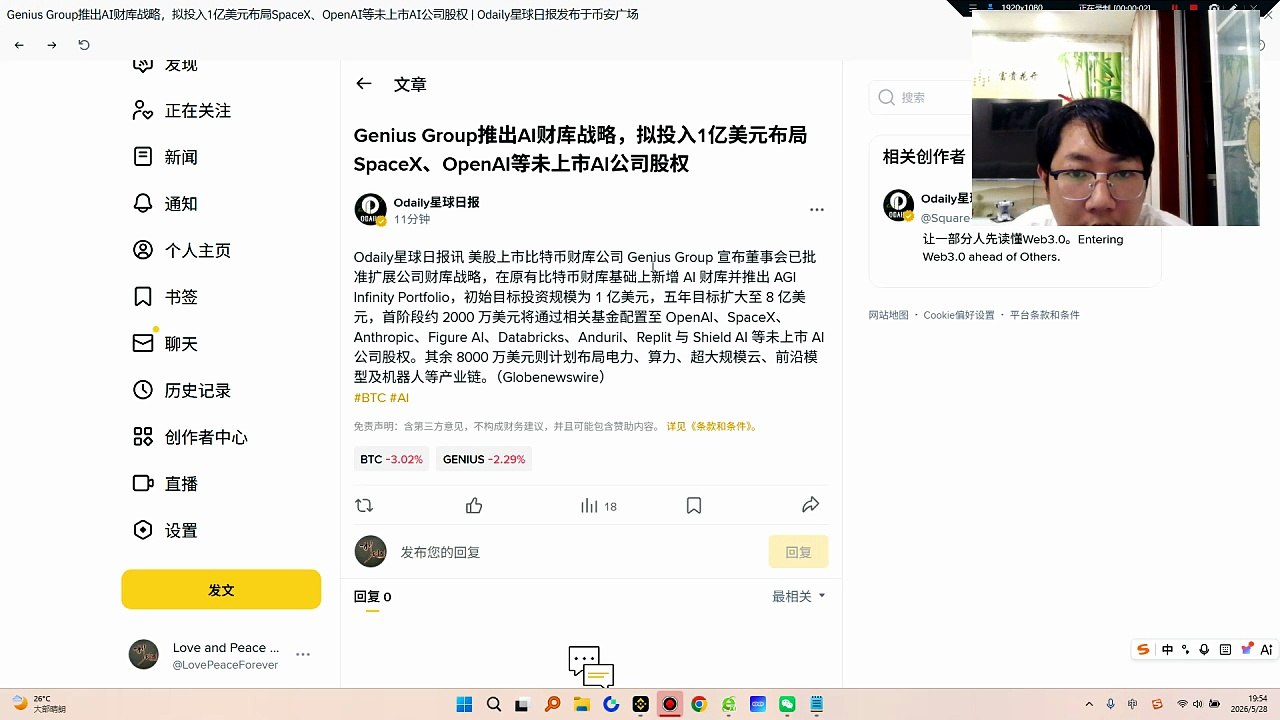Open 新闻 (News) in the sidebar
The height and width of the screenshot is (720, 1280).
pos(181,157)
